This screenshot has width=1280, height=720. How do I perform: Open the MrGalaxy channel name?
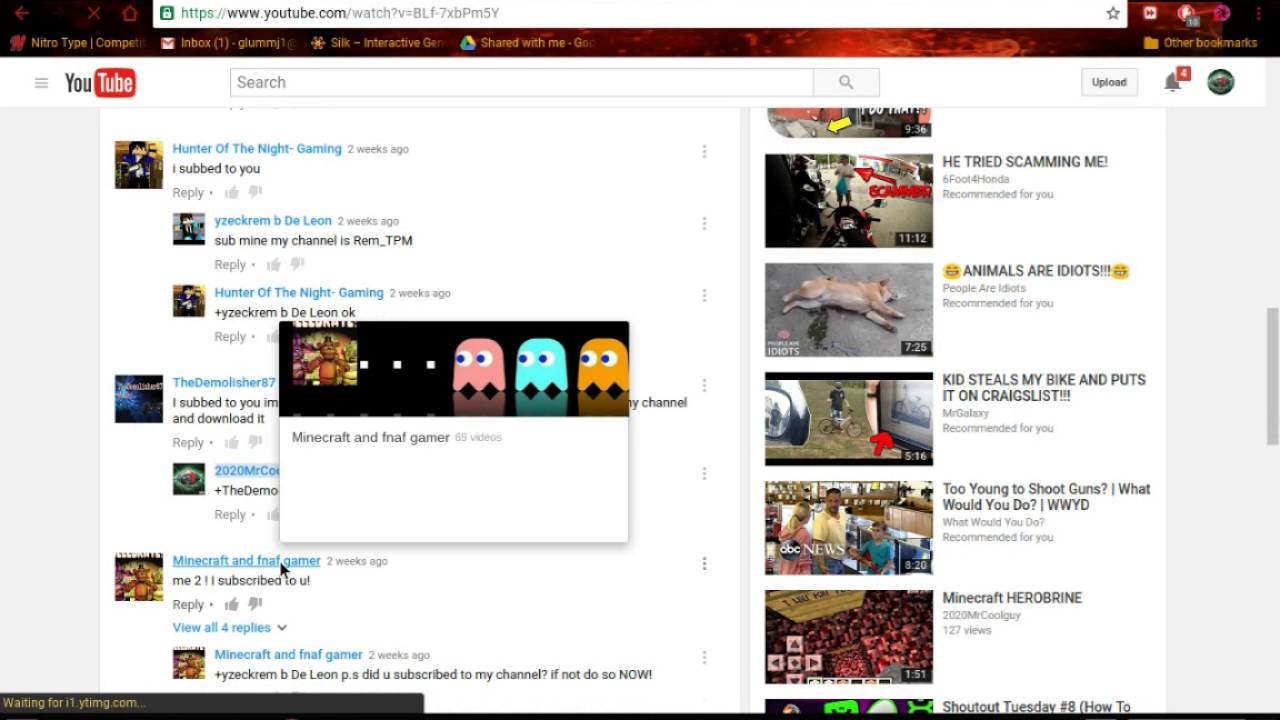(965, 413)
